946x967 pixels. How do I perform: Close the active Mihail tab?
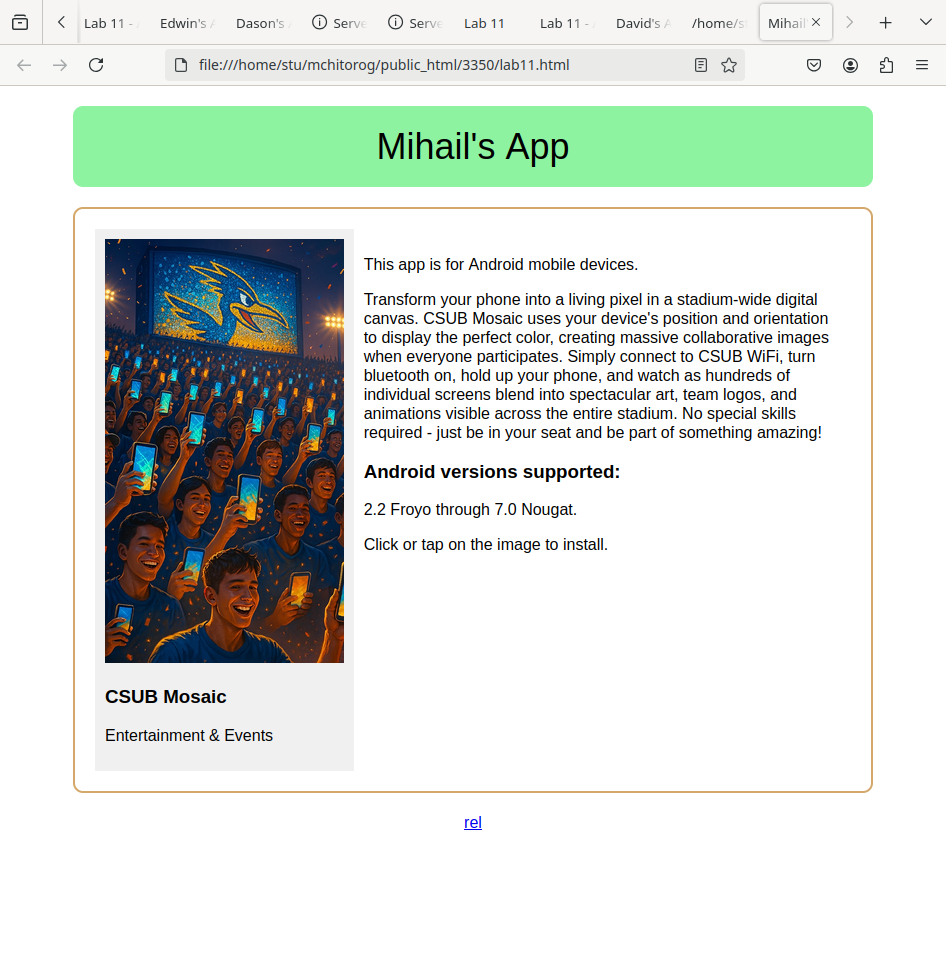[x=816, y=22]
